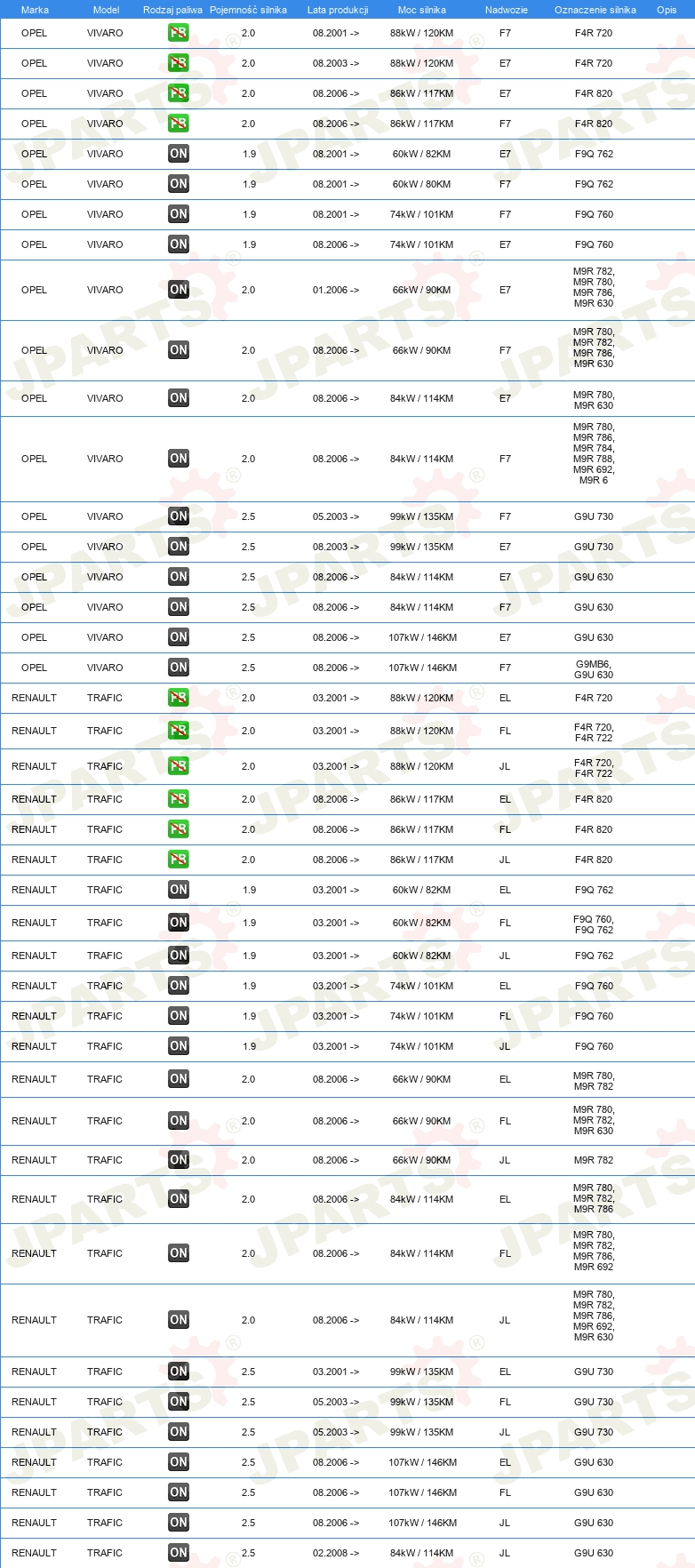Click 'F4R 720, F4R 722' in Trafic JL row
The width and height of the screenshot is (695, 1568).
(594, 768)
